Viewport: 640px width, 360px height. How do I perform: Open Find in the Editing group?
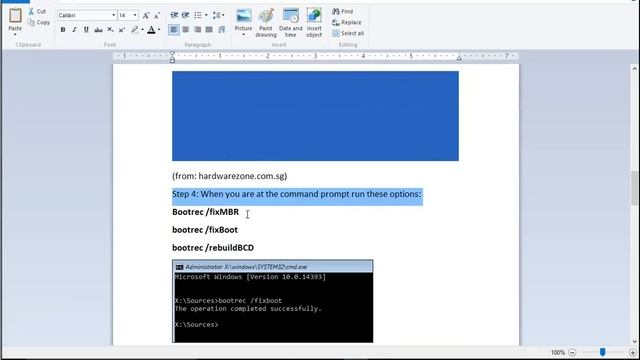[x=342, y=11]
